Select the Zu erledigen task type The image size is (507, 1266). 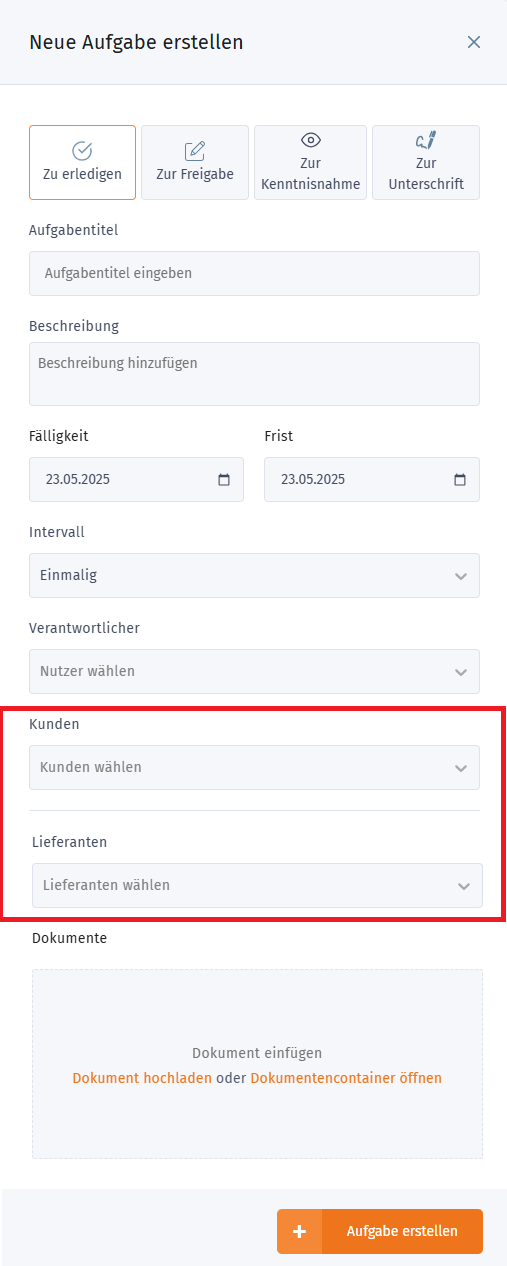[82, 163]
